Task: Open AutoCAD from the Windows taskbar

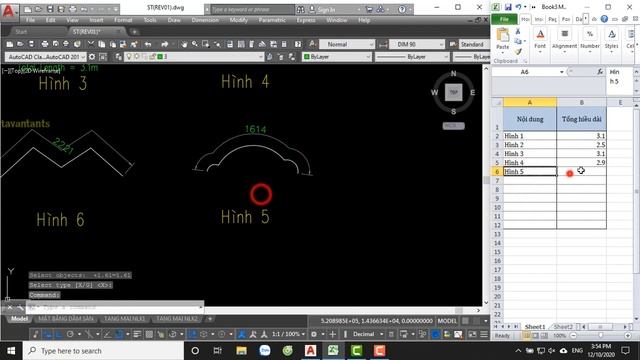Action: click(310, 351)
